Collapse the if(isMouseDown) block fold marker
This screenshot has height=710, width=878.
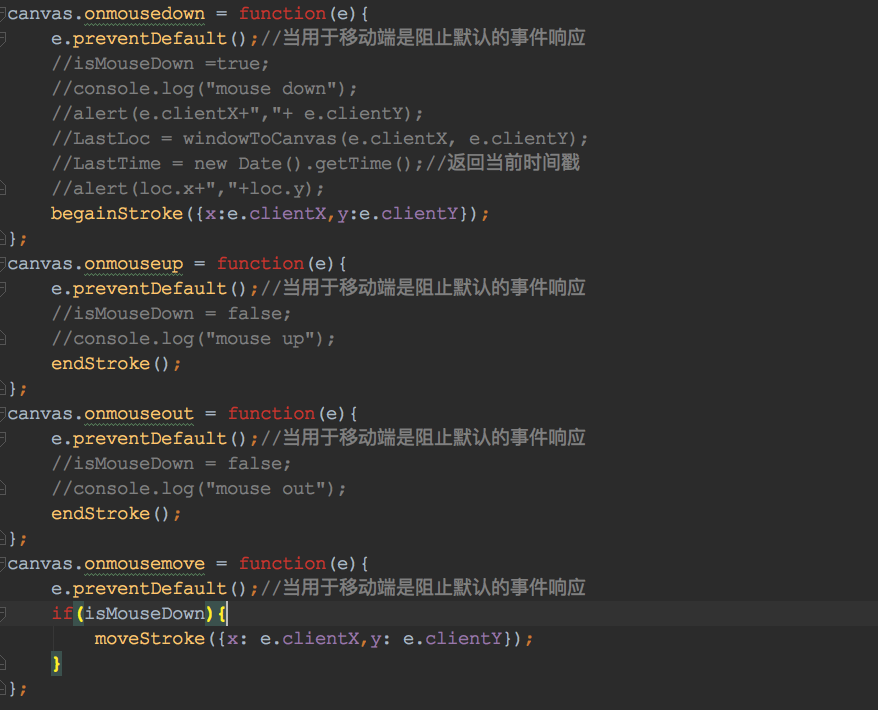(2, 614)
